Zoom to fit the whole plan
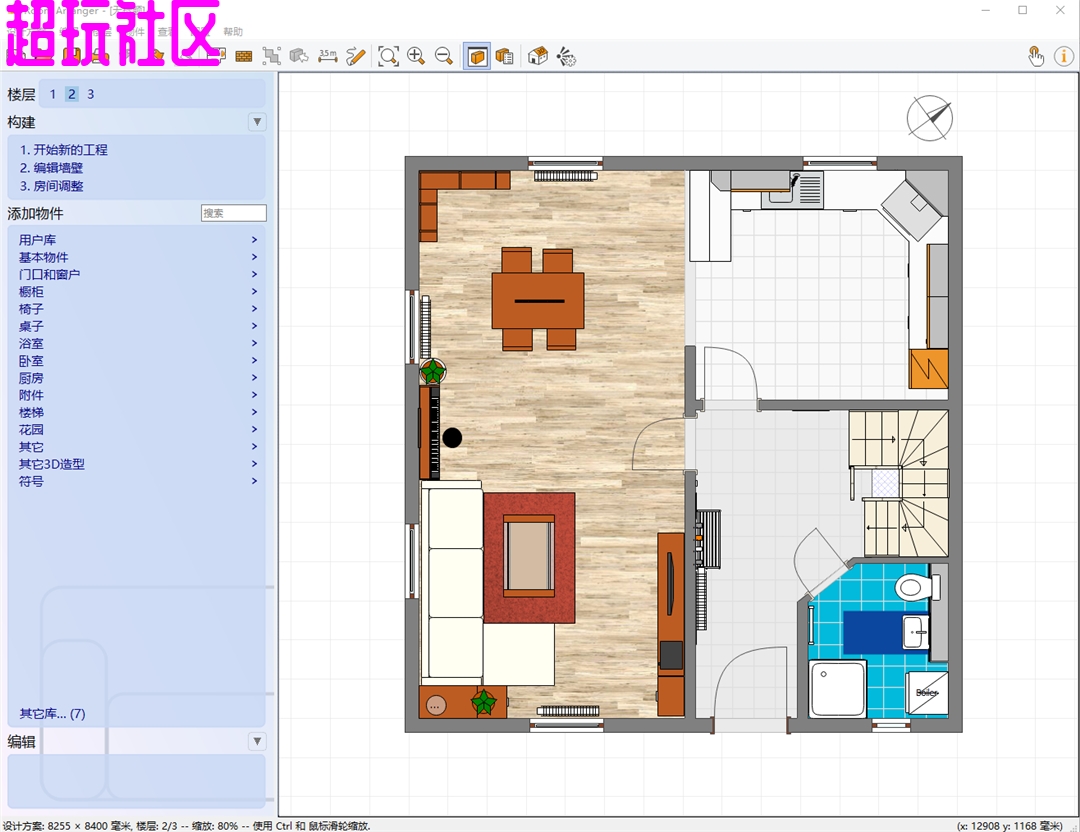Screen dimensions: 1080x832 388,56
